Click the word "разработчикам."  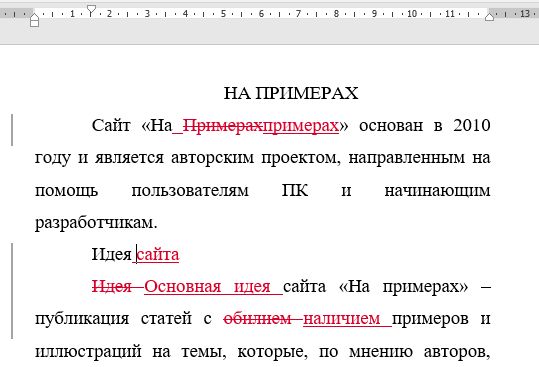tap(96, 223)
